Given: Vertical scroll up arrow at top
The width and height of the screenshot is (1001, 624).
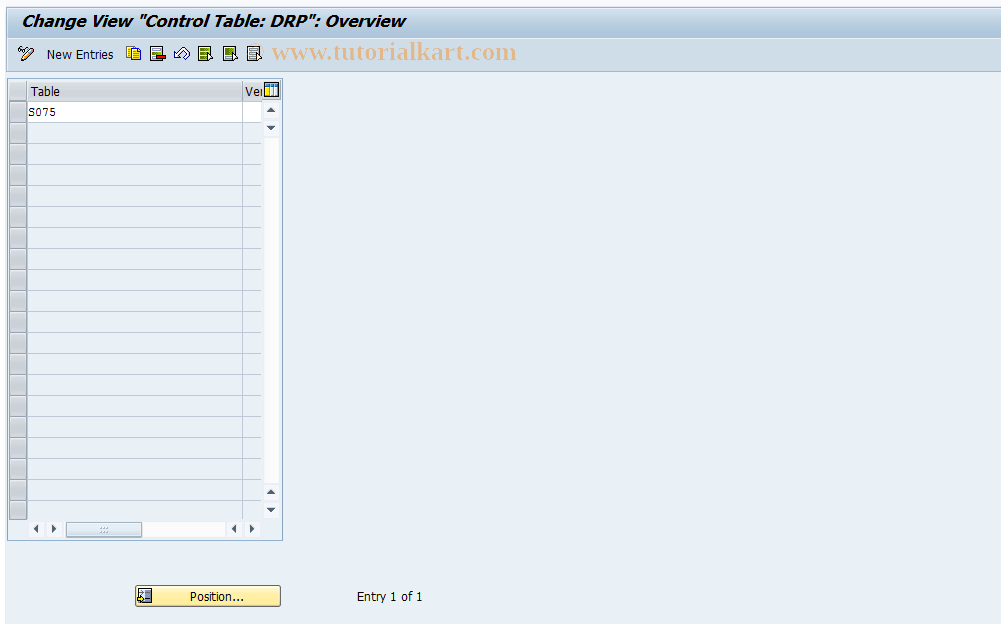Looking at the screenshot, I should pos(271,110).
